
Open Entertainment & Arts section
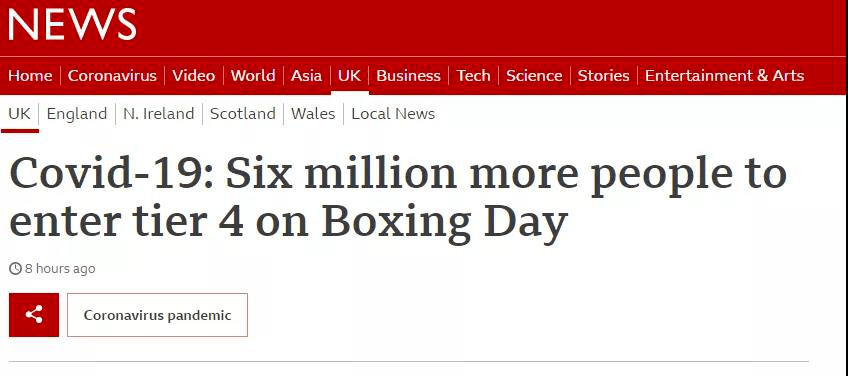725,76
